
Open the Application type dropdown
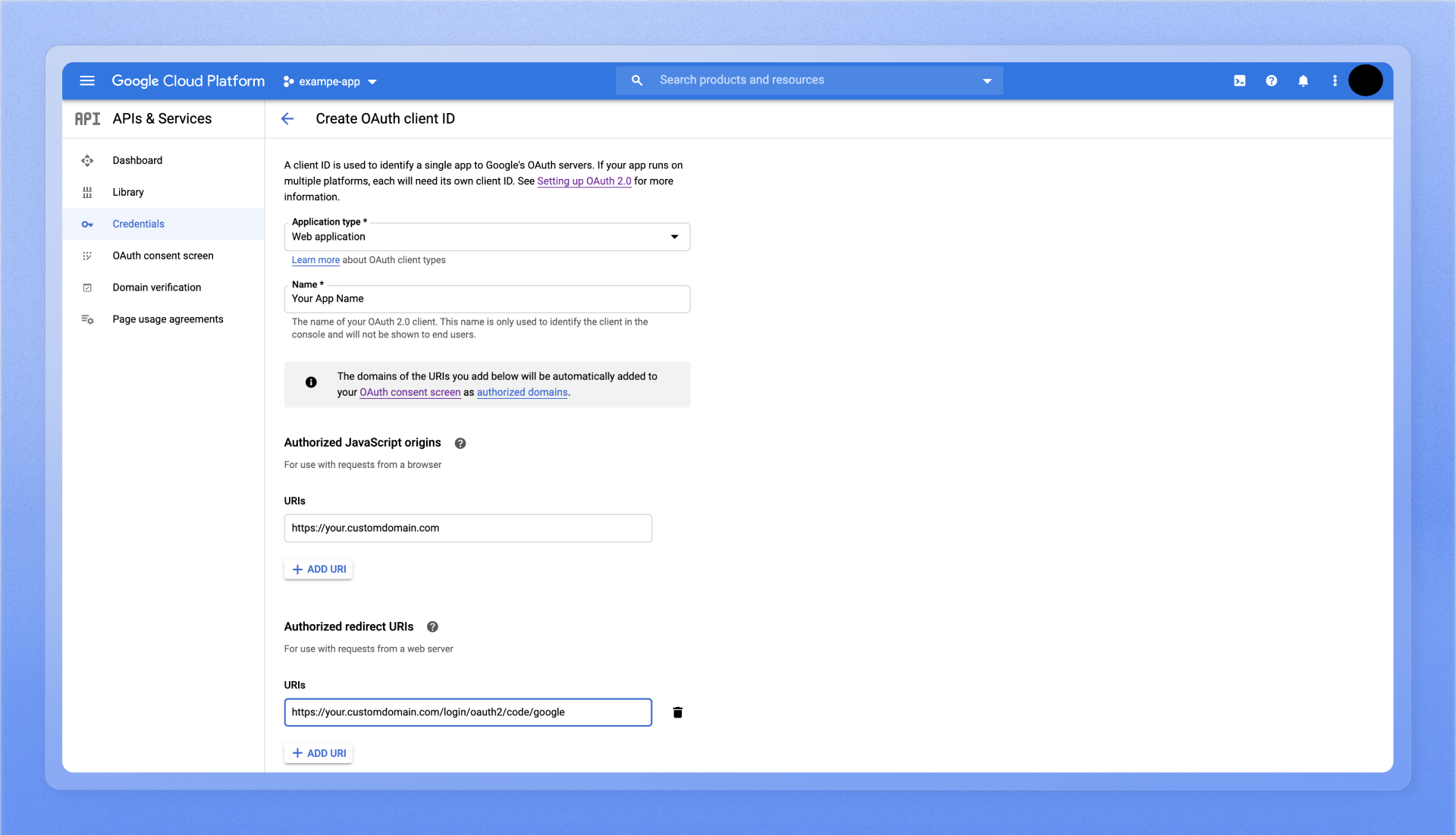[487, 237]
